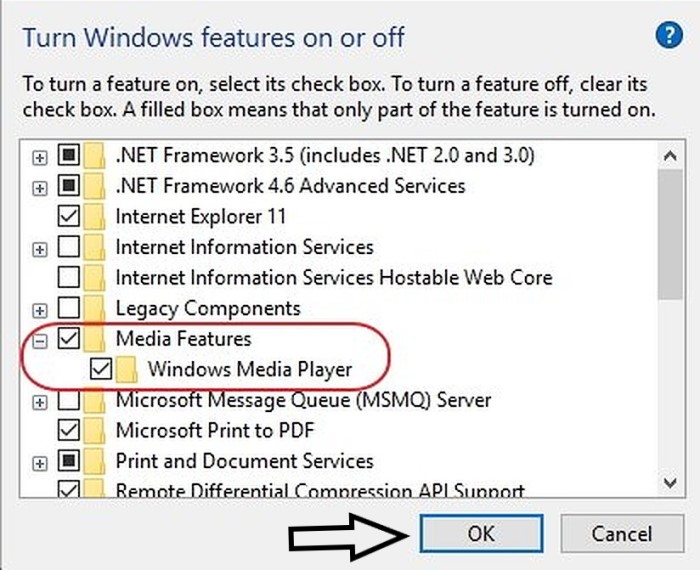This screenshot has width=700, height=570.
Task: Click the Internet Information Services folder icon
Action: (96, 247)
